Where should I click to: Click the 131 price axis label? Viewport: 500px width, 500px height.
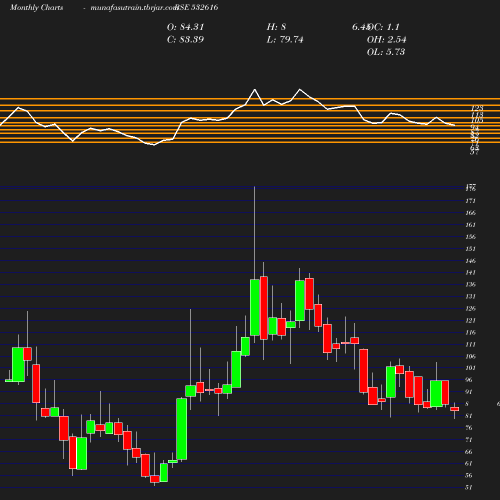pyautogui.click(x=470, y=296)
